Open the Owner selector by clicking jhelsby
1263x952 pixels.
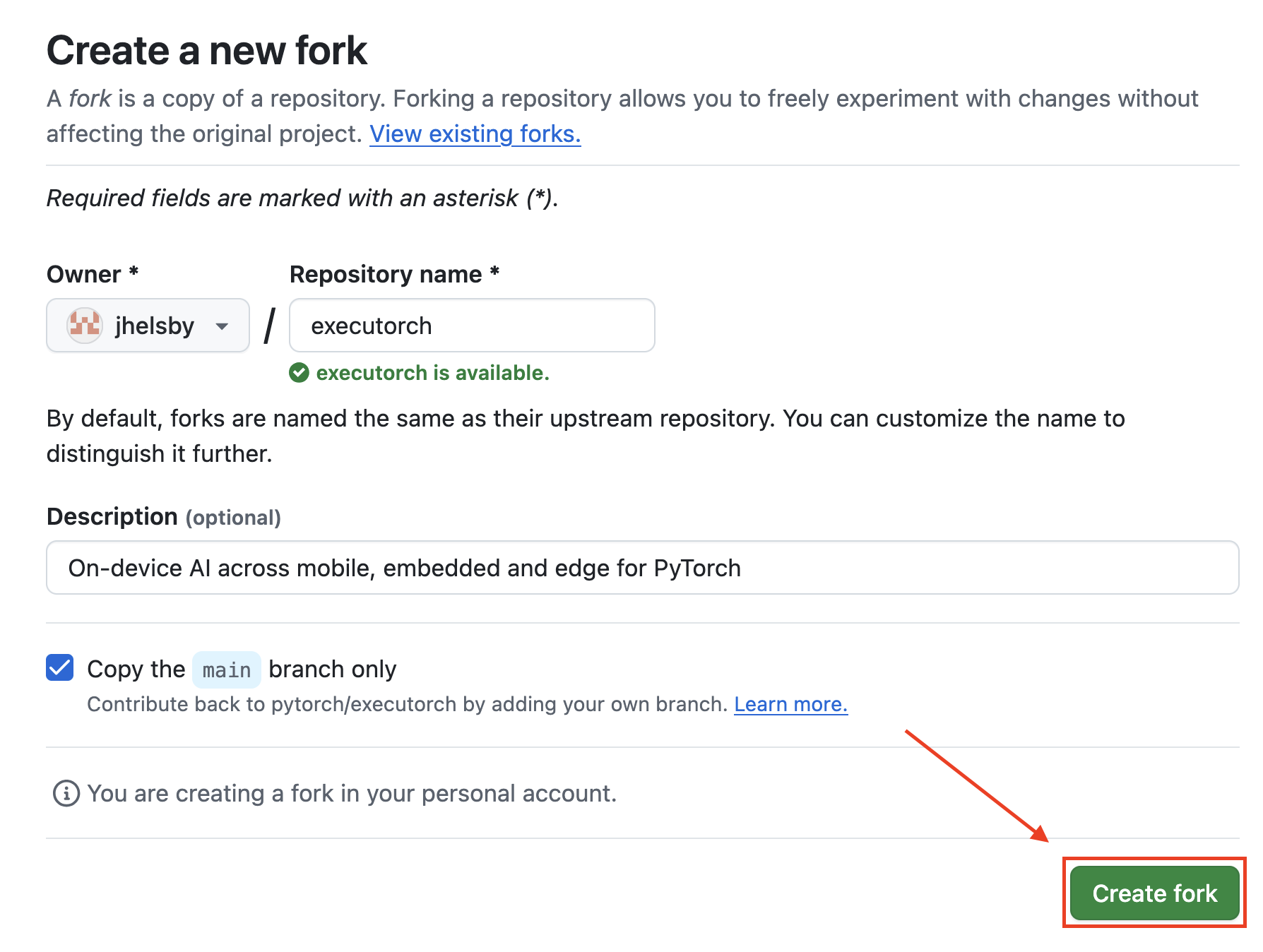tap(154, 326)
